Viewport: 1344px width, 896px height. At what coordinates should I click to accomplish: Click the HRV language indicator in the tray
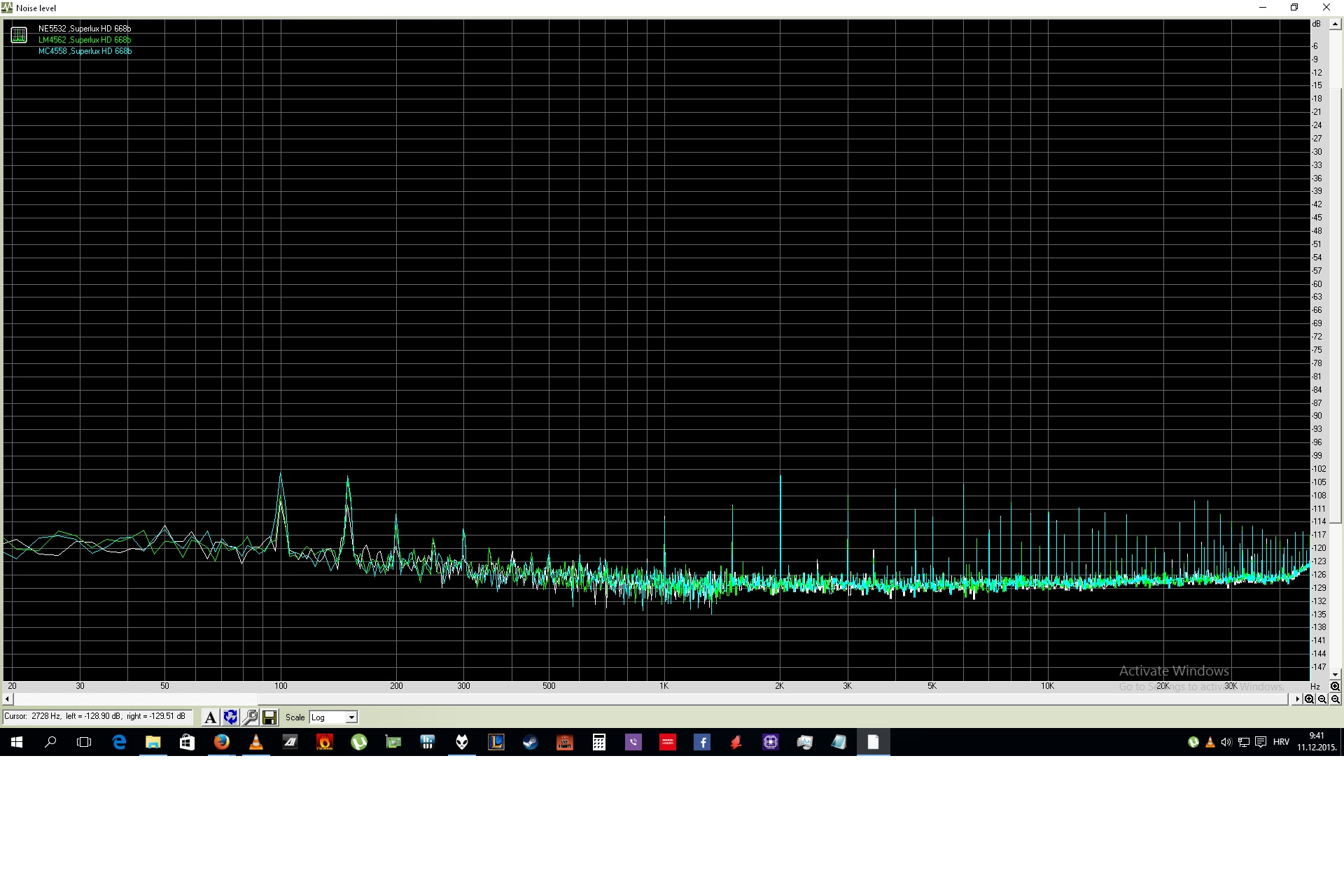click(1281, 742)
